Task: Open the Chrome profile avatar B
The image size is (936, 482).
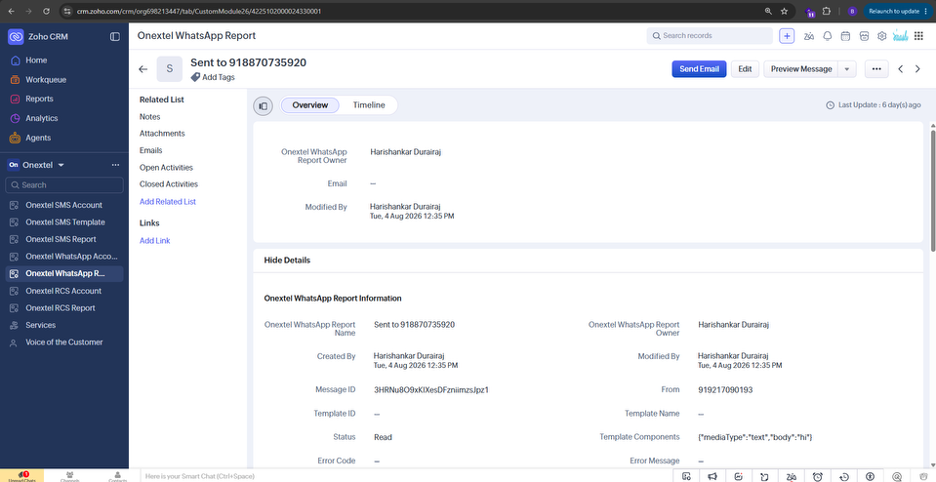Action: tap(852, 11)
